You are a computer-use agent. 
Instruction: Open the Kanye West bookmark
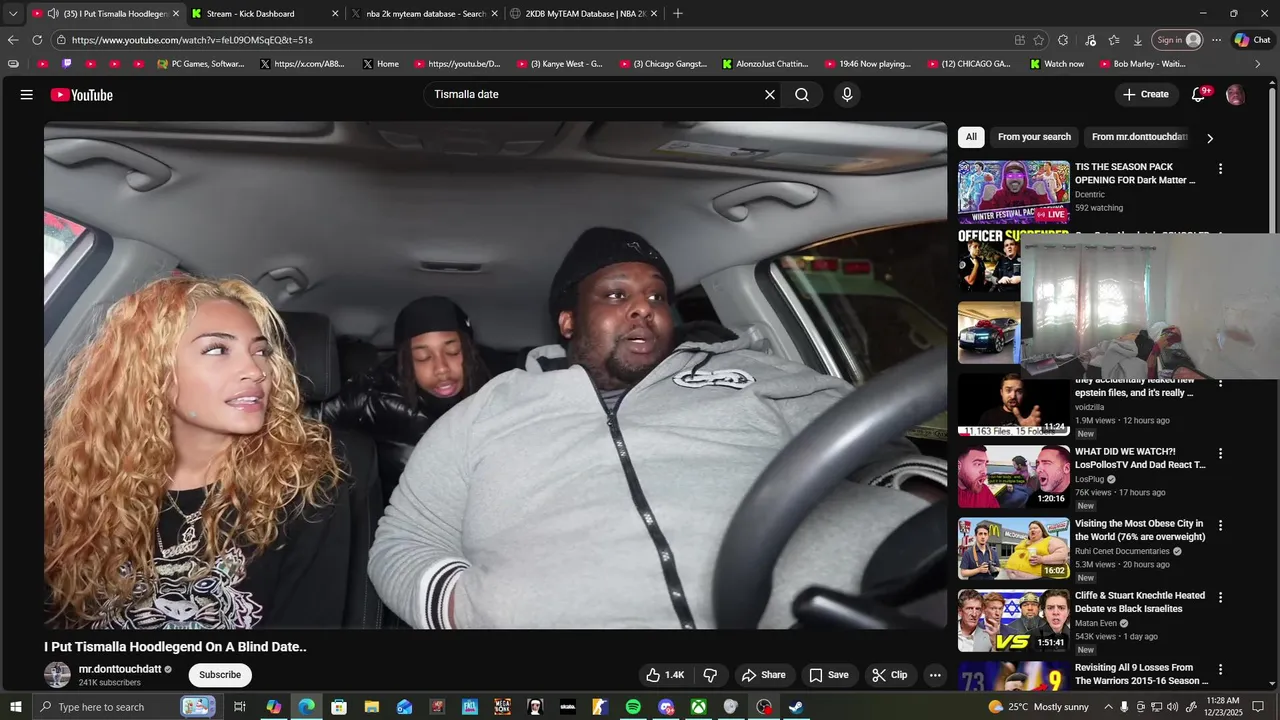[x=560, y=64]
